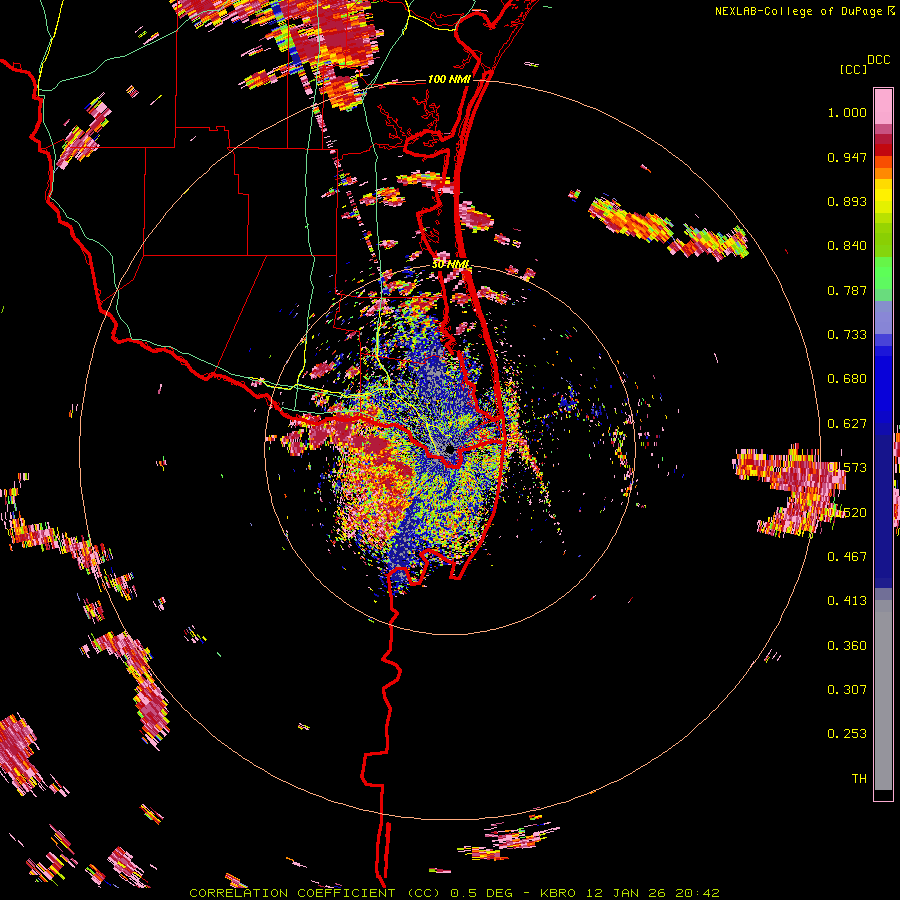Click the 0.680 scale value

pyautogui.click(x=847, y=379)
